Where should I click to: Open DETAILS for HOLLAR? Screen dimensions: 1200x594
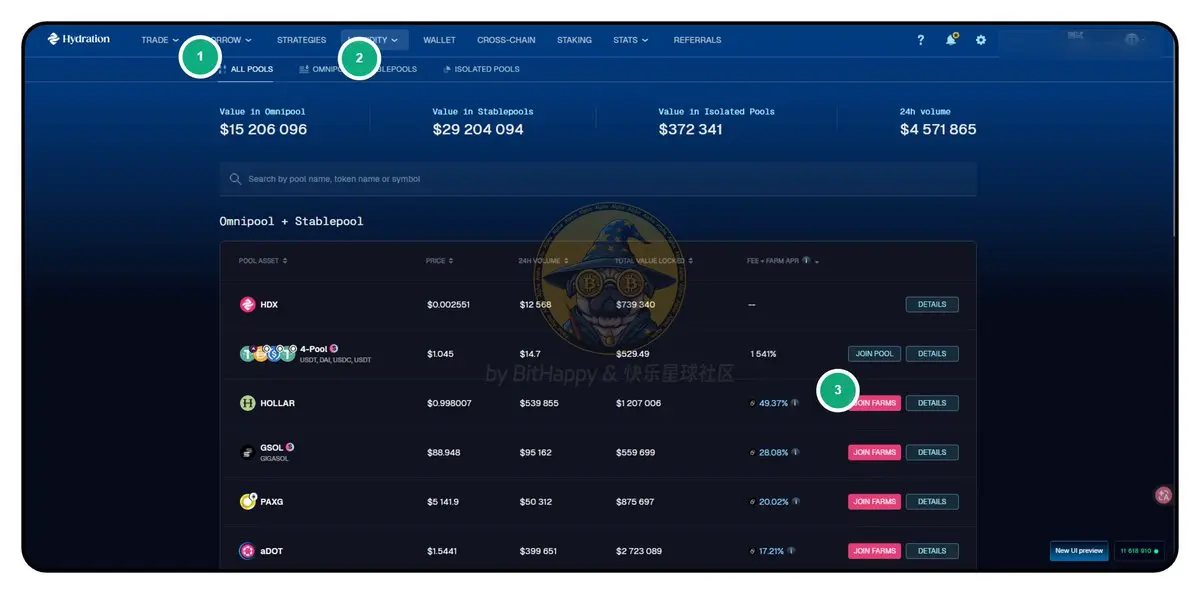tap(932, 403)
